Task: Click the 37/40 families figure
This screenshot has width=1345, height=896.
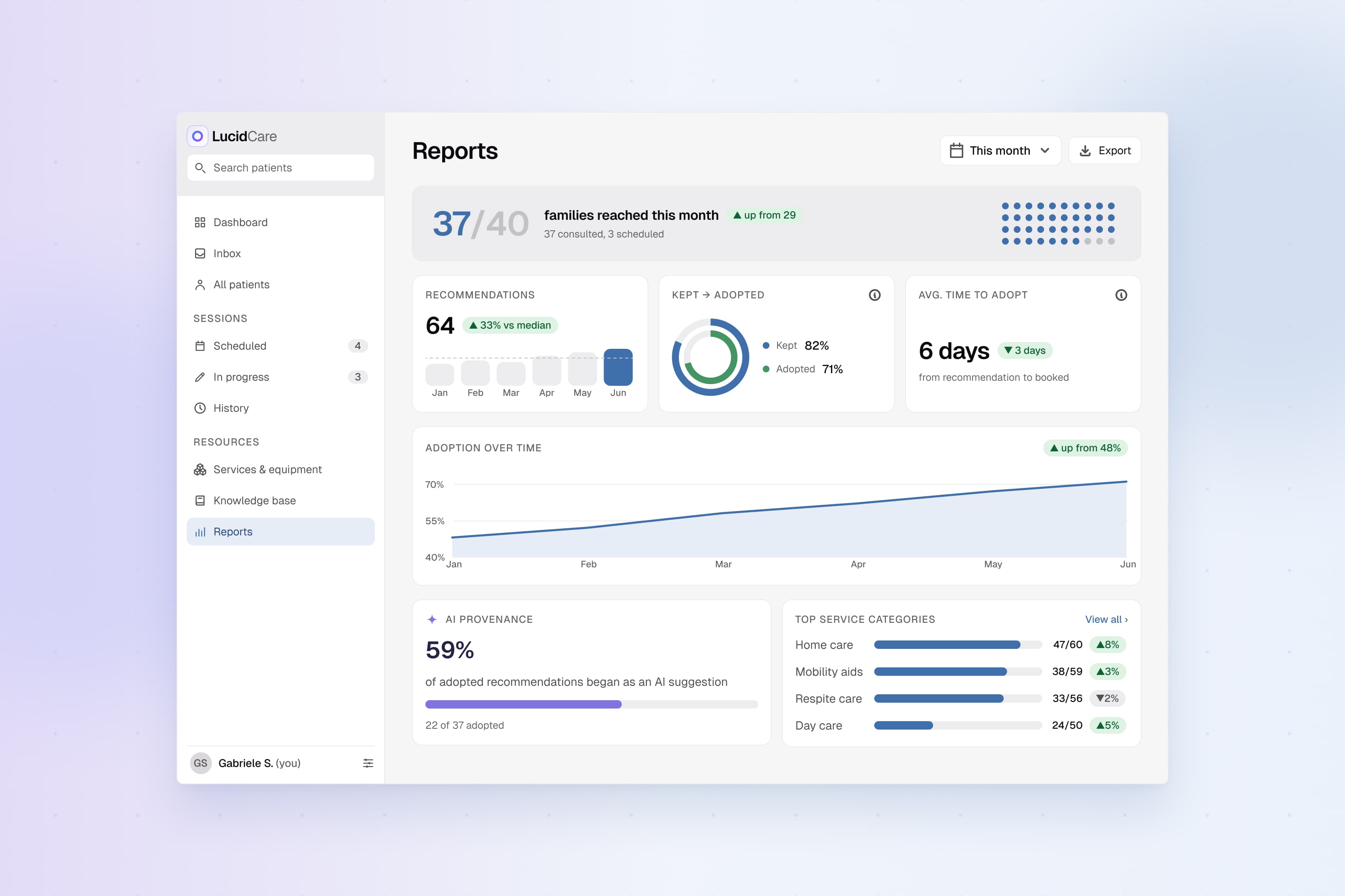Action: pos(480,224)
